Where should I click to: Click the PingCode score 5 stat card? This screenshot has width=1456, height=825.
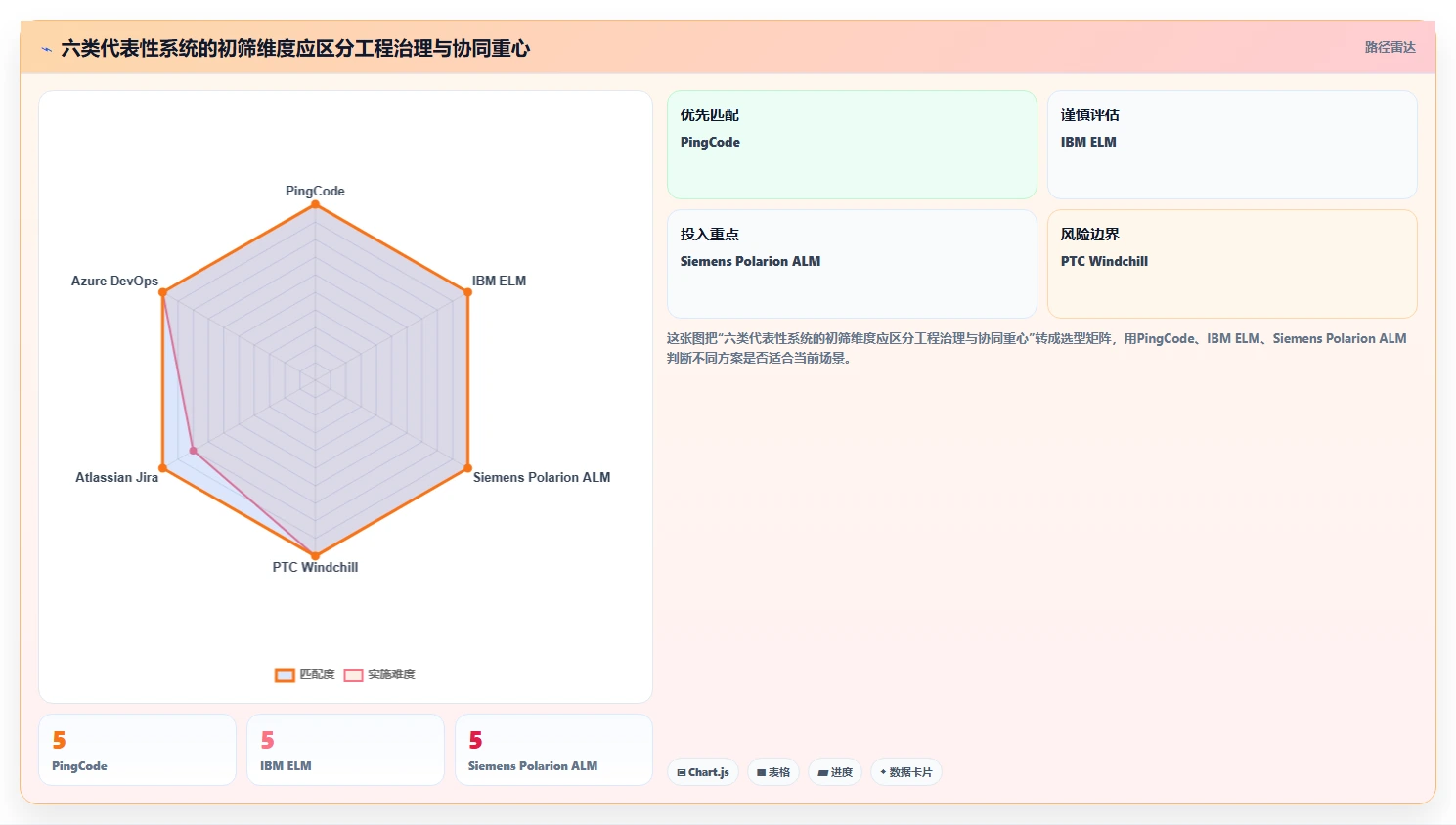tap(137, 750)
